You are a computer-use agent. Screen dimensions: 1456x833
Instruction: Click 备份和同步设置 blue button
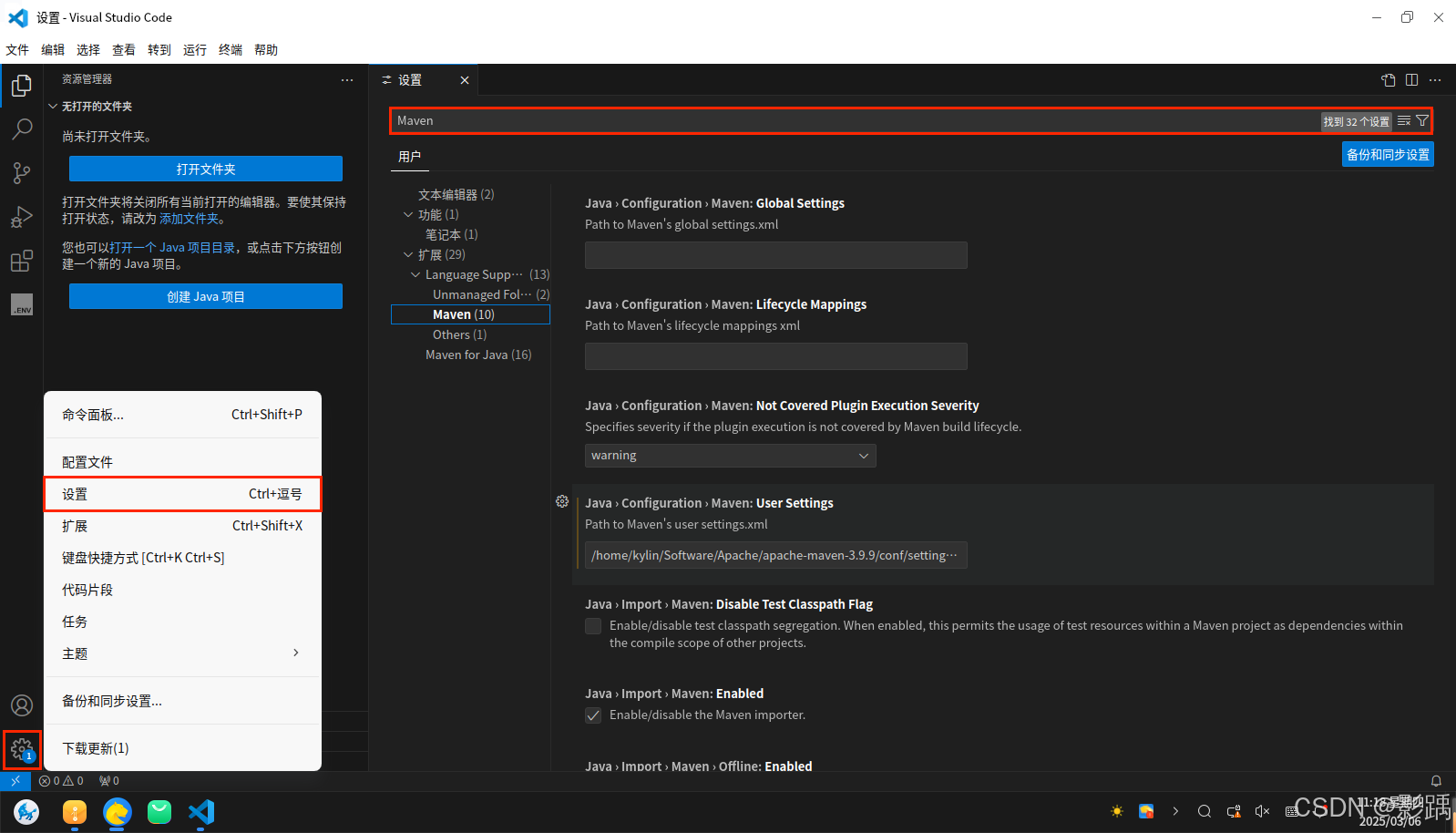pos(1388,155)
